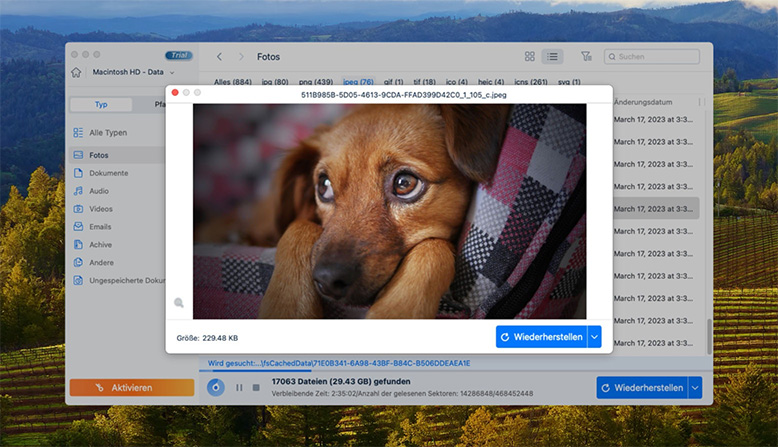Screen dimensions: 778x447
Task: Click the home icon in sidebar
Action: [76, 72]
